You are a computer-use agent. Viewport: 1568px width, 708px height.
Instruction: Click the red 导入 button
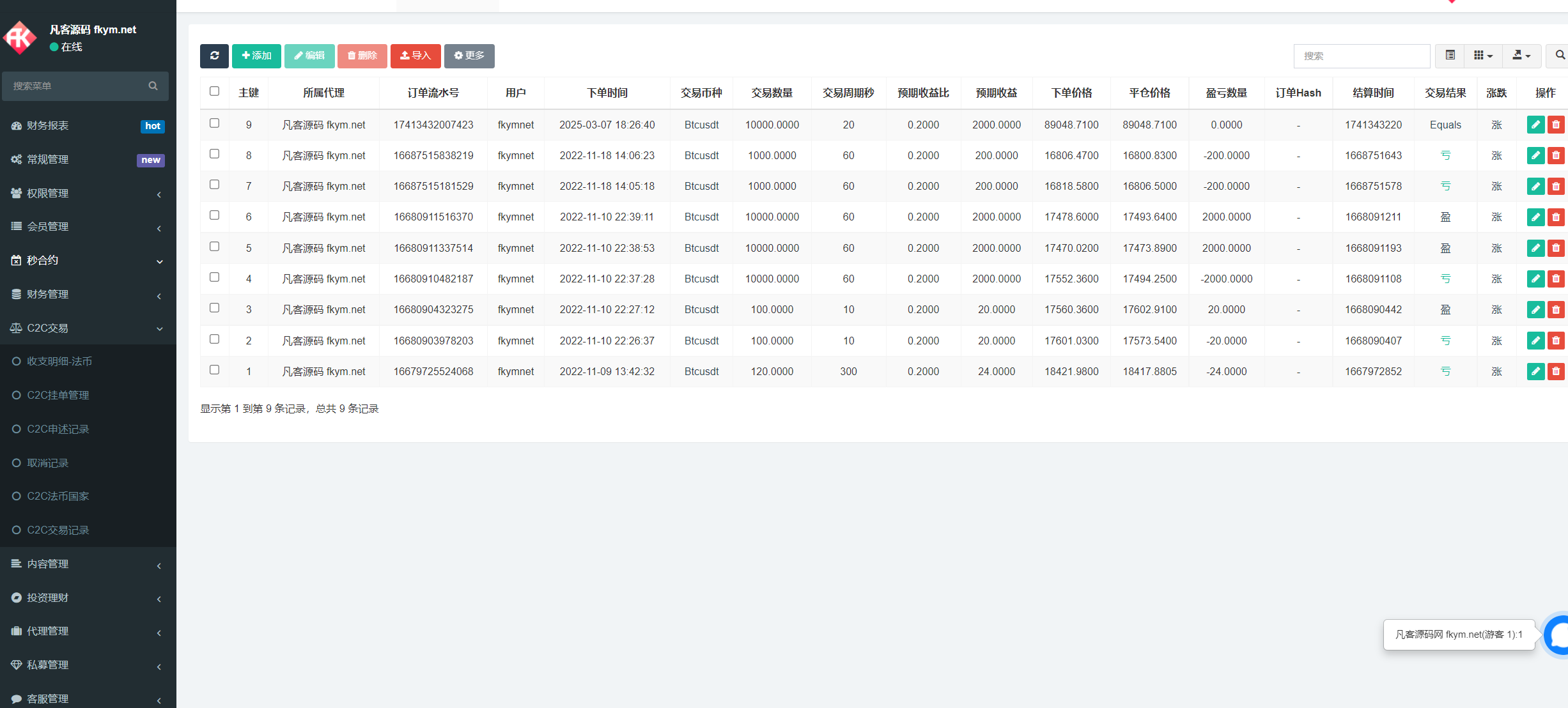coord(415,56)
